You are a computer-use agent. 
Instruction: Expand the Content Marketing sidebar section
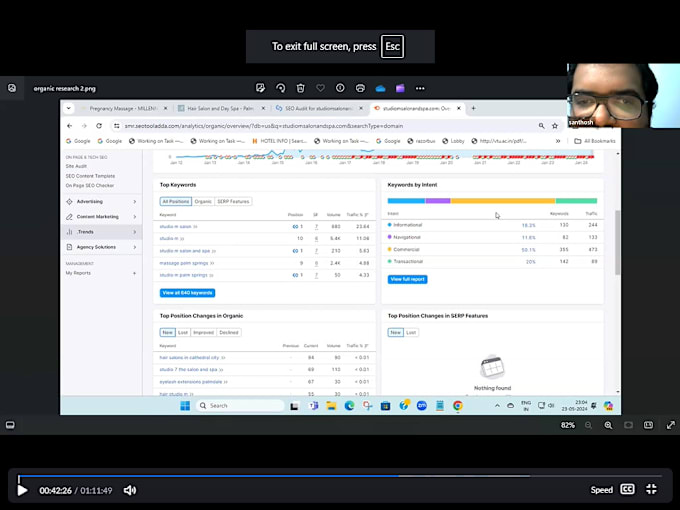coord(101,217)
